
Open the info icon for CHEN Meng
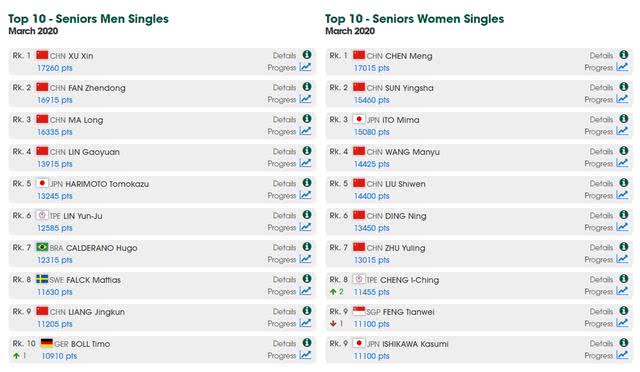click(x=624, y=55)
